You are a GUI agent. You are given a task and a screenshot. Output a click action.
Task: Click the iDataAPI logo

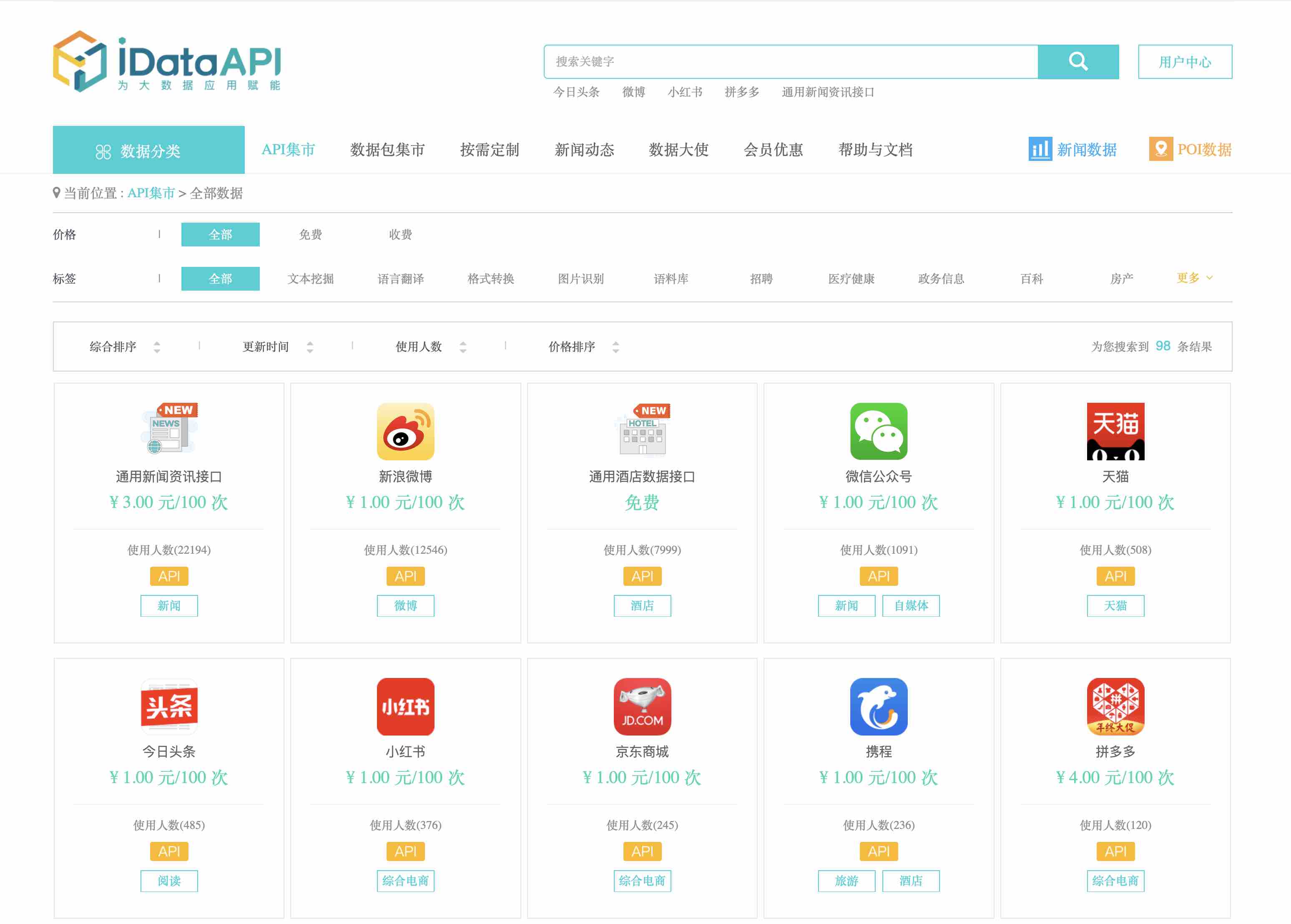[167, 61]
